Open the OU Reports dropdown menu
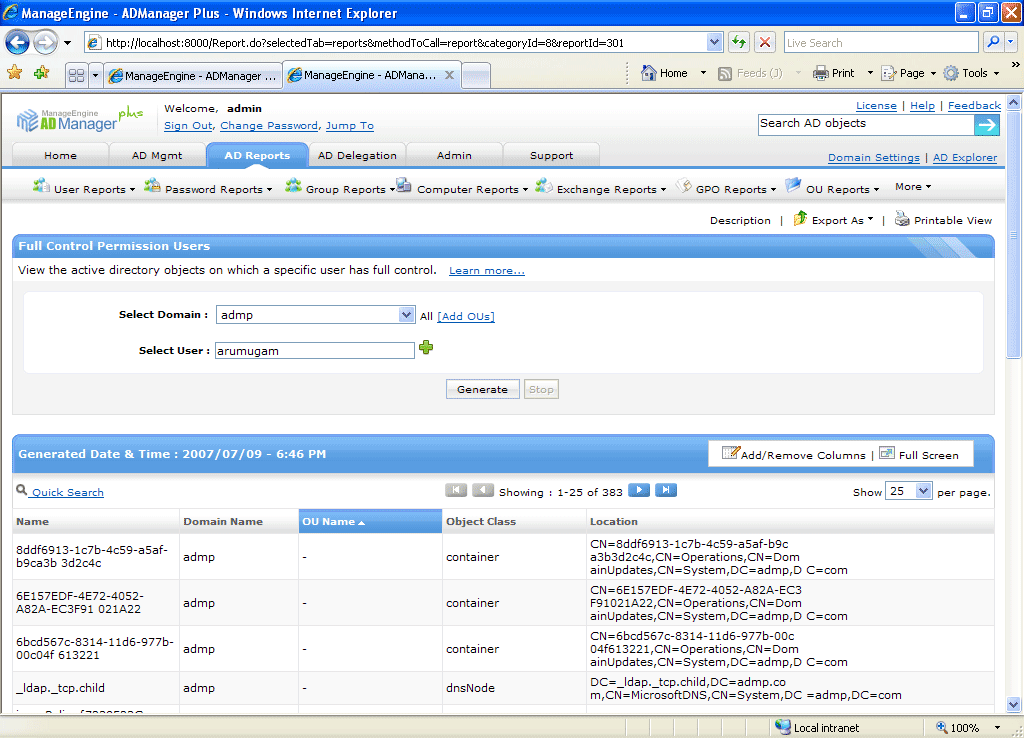 click(832, 188)
